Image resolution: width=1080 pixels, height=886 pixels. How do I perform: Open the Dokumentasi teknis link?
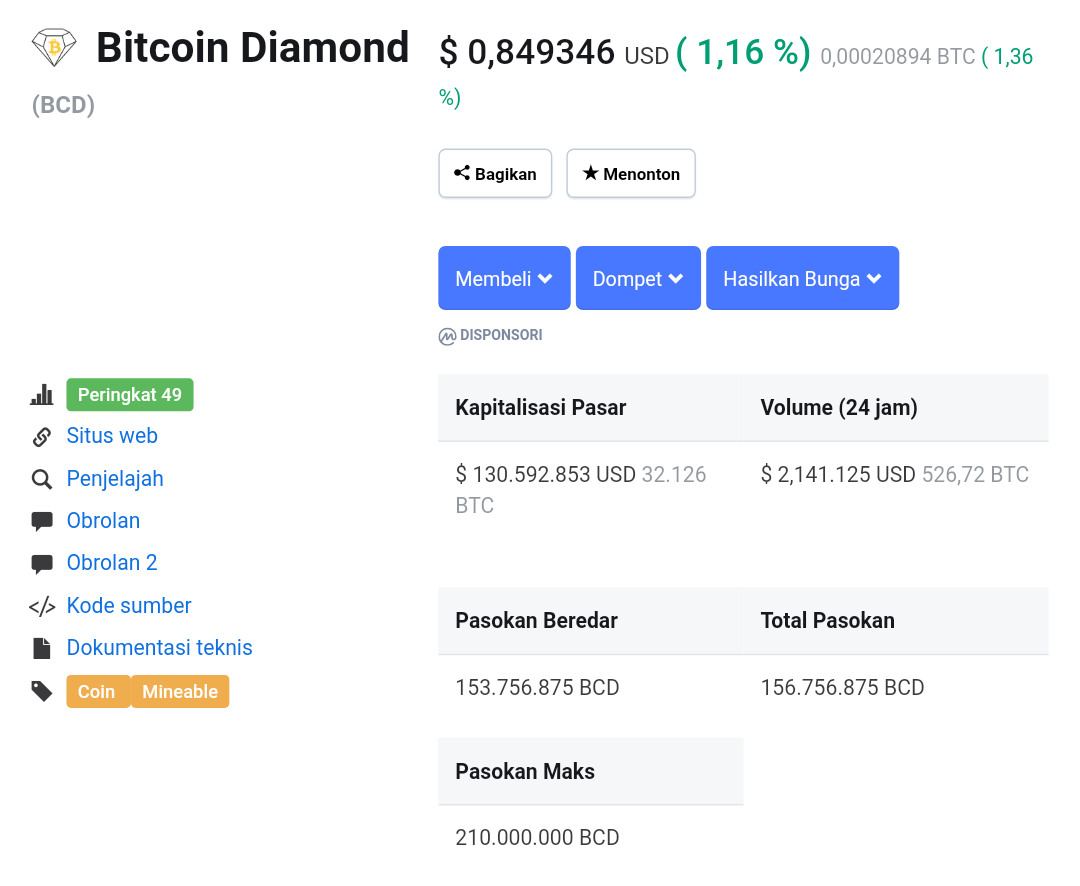(160, 648)
